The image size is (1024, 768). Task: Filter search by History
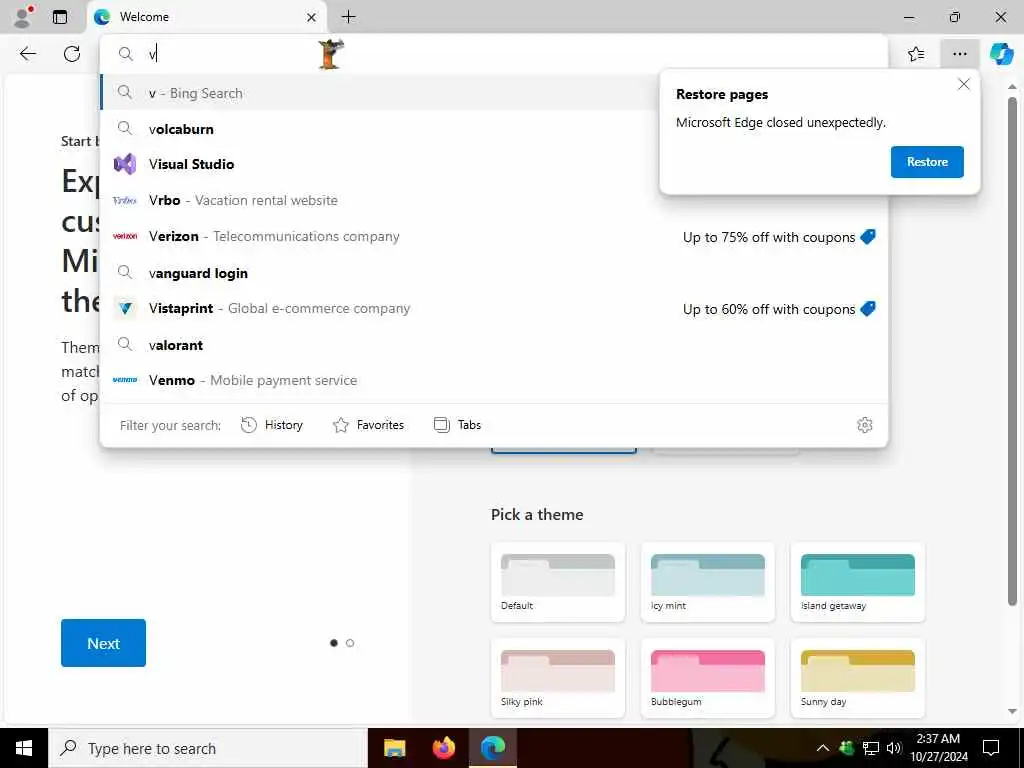click(x=272, y=425)
